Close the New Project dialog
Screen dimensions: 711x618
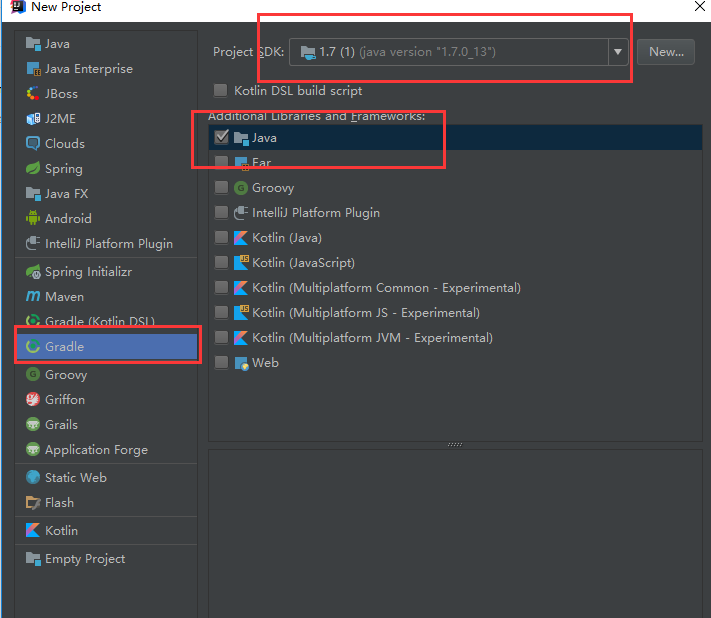(700, 6)
